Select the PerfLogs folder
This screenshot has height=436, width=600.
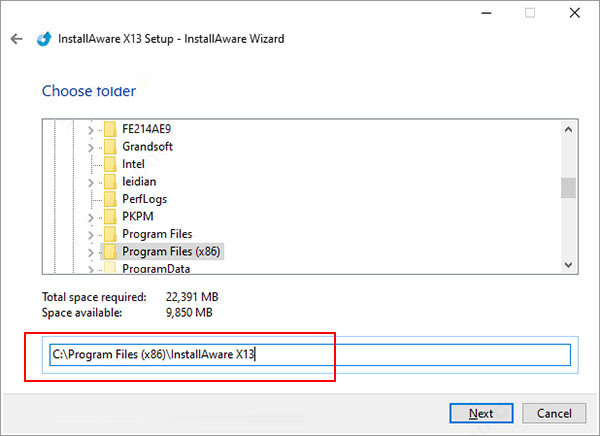tap(145, 199)
